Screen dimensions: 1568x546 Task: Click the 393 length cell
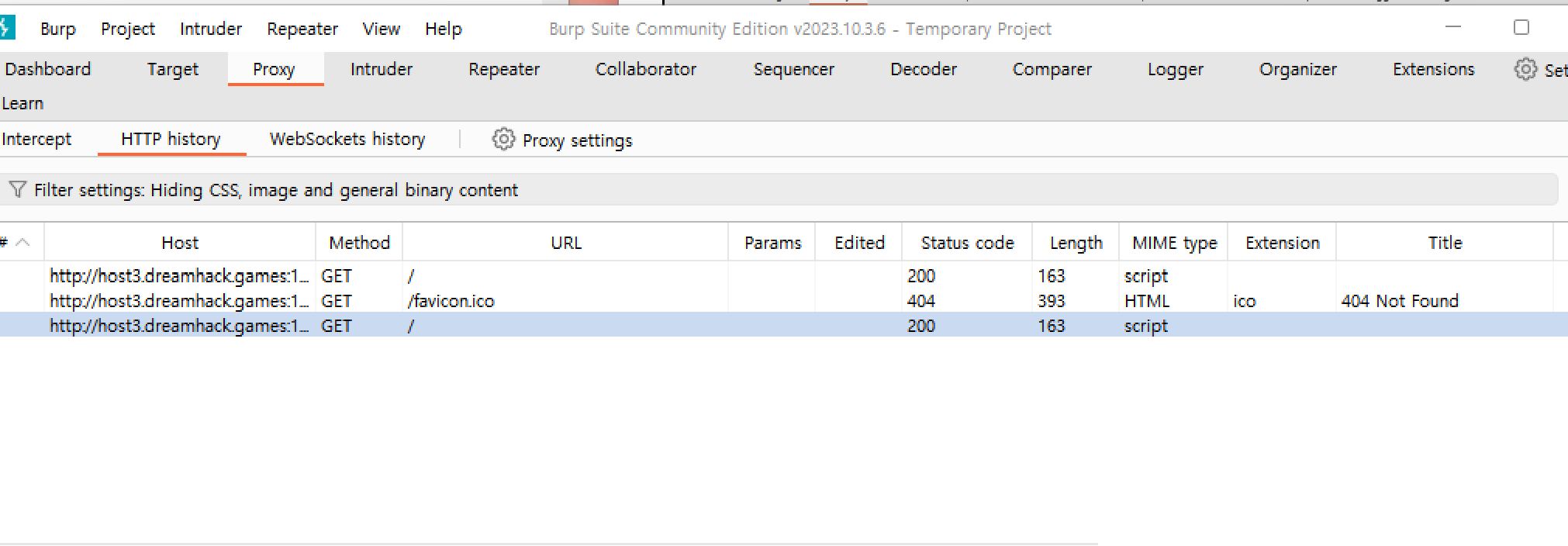coord(1052,300)
